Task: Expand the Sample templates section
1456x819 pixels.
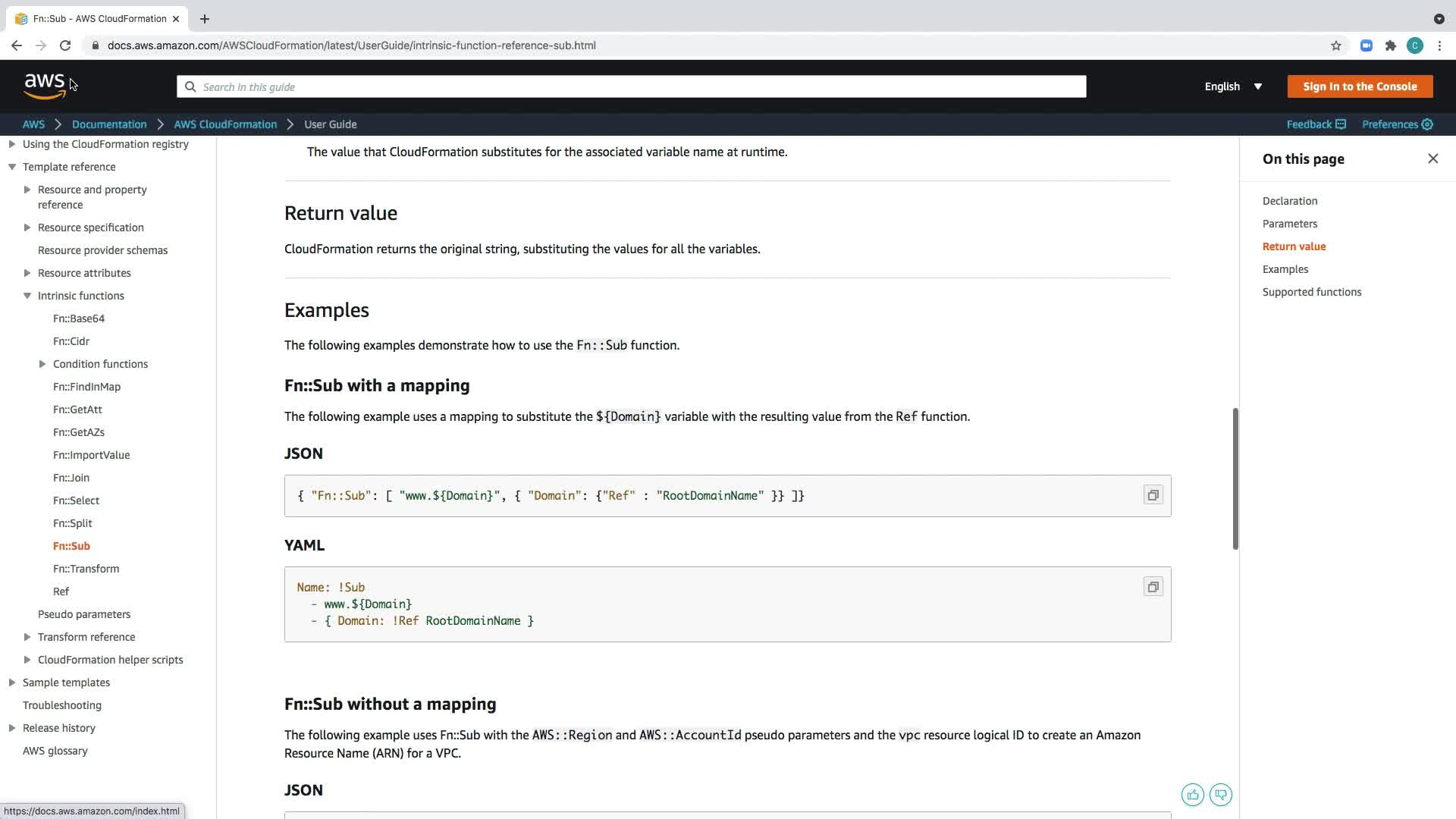Action: (x=12, y=682)
